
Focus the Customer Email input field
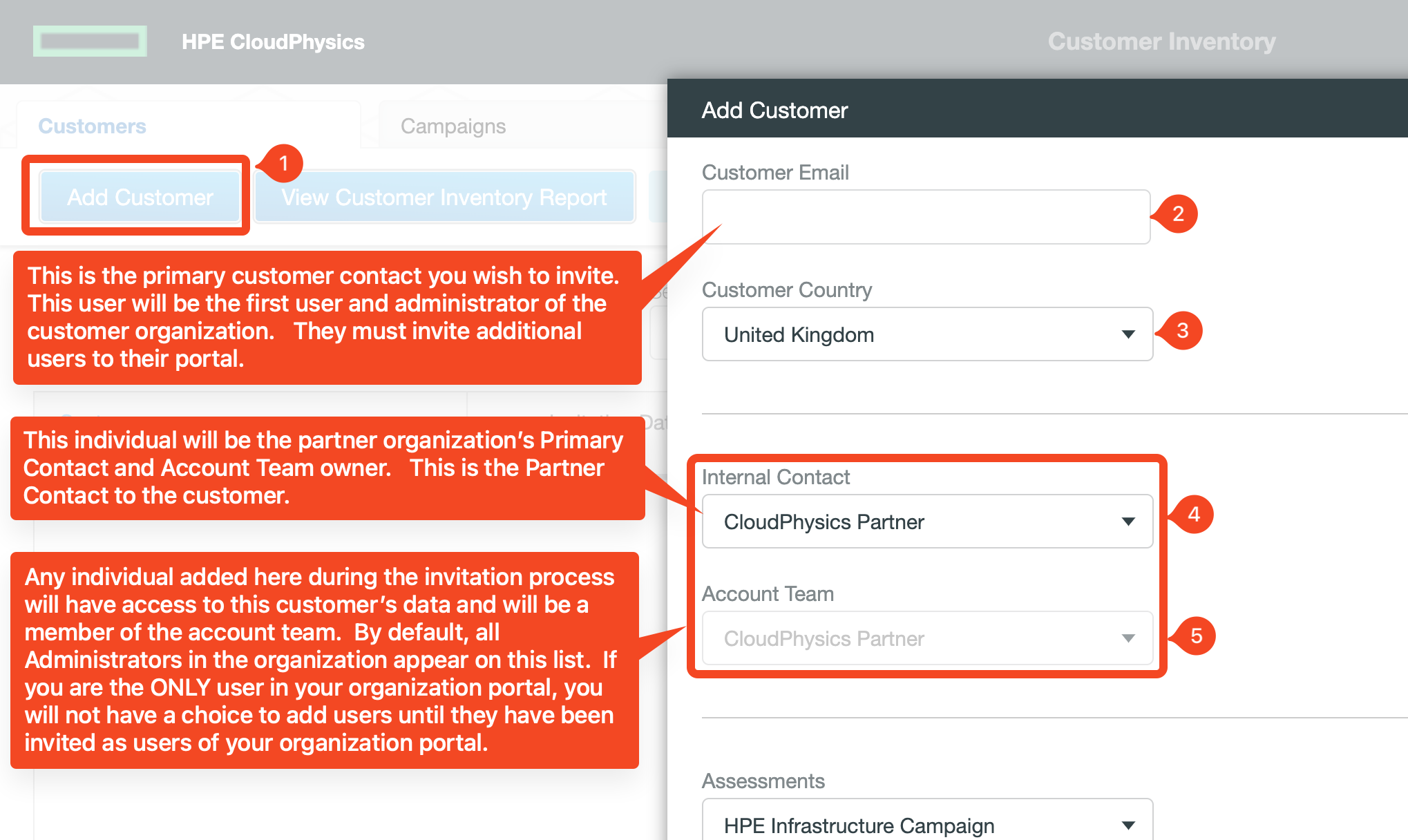pos(926,217)
